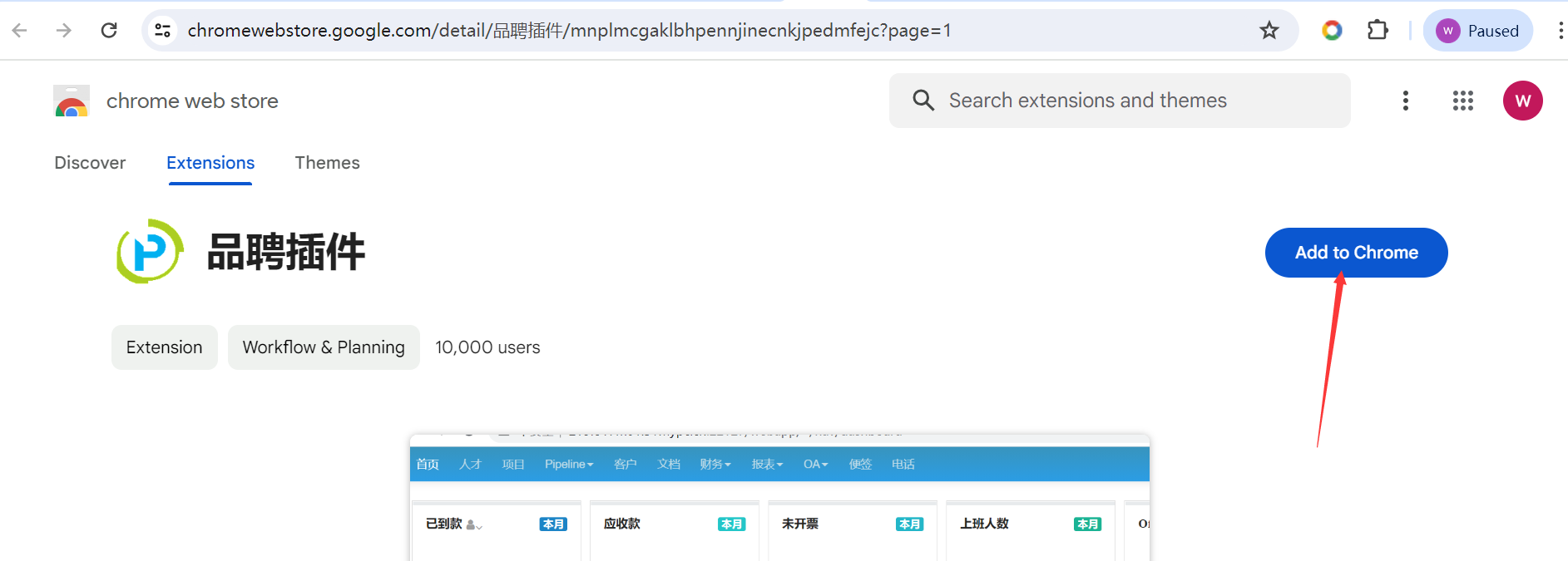Click 项目 in the preview screenshot
The width and height of the screenshot is (1568, 561).
(x=513, y=465)
